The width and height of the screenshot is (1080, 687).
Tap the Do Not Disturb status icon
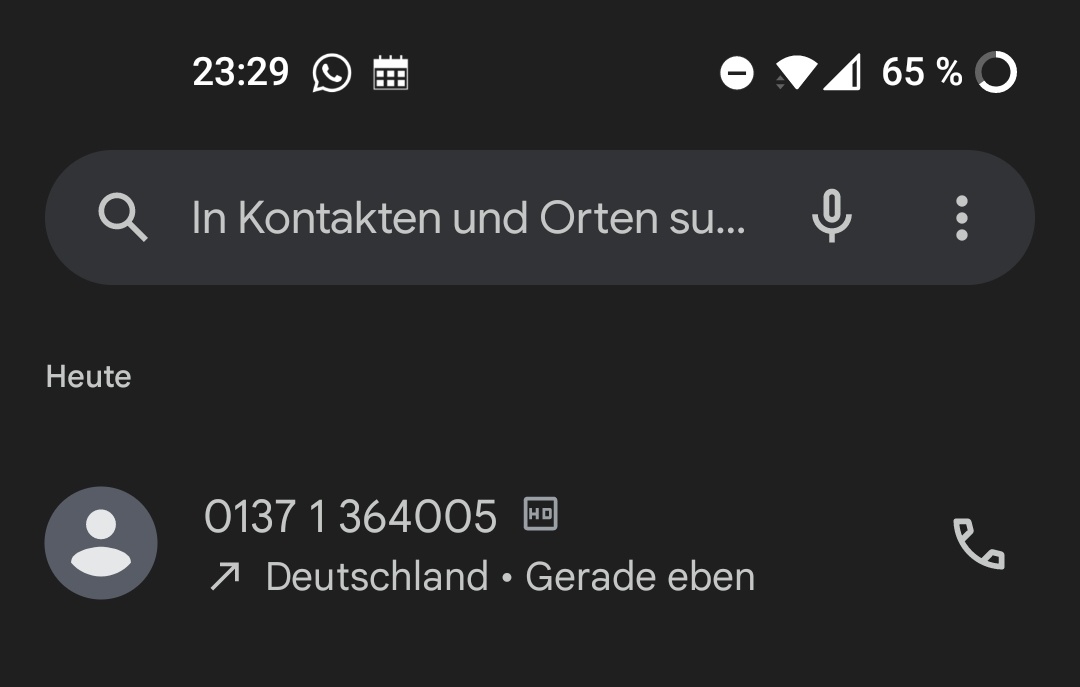pos(737,73)
